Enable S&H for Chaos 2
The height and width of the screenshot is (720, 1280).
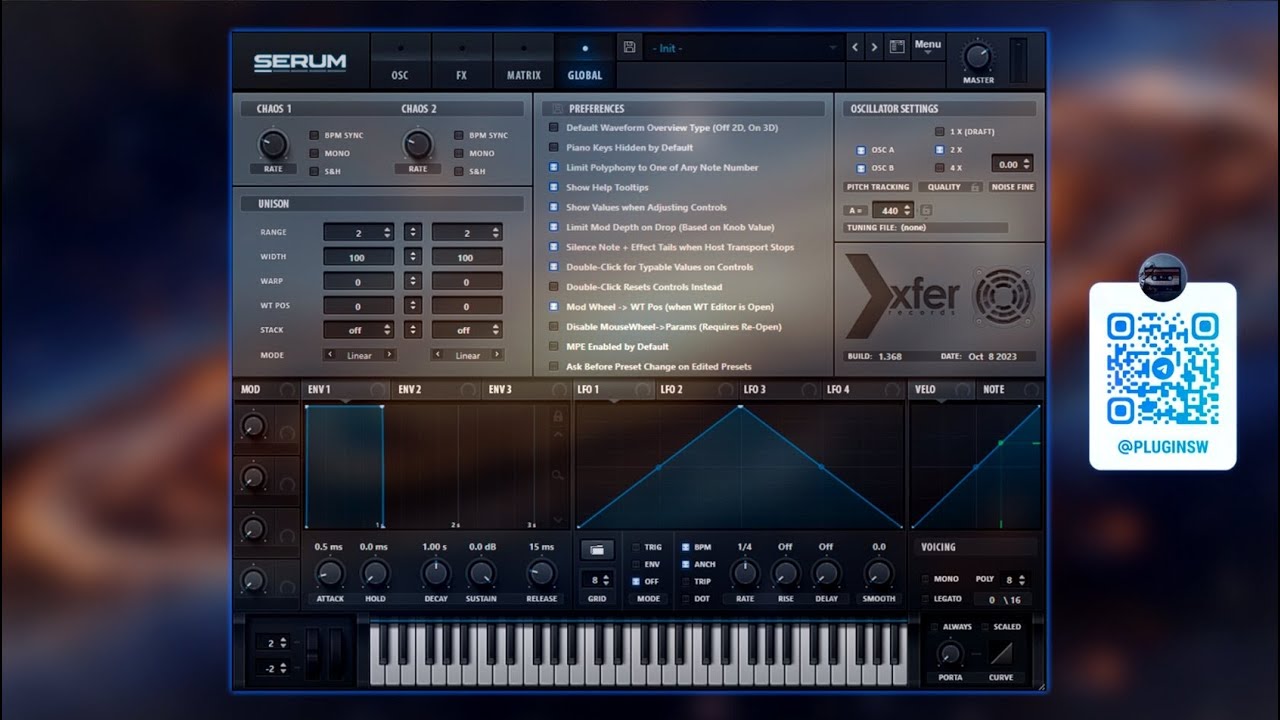[x=459, y=171]
